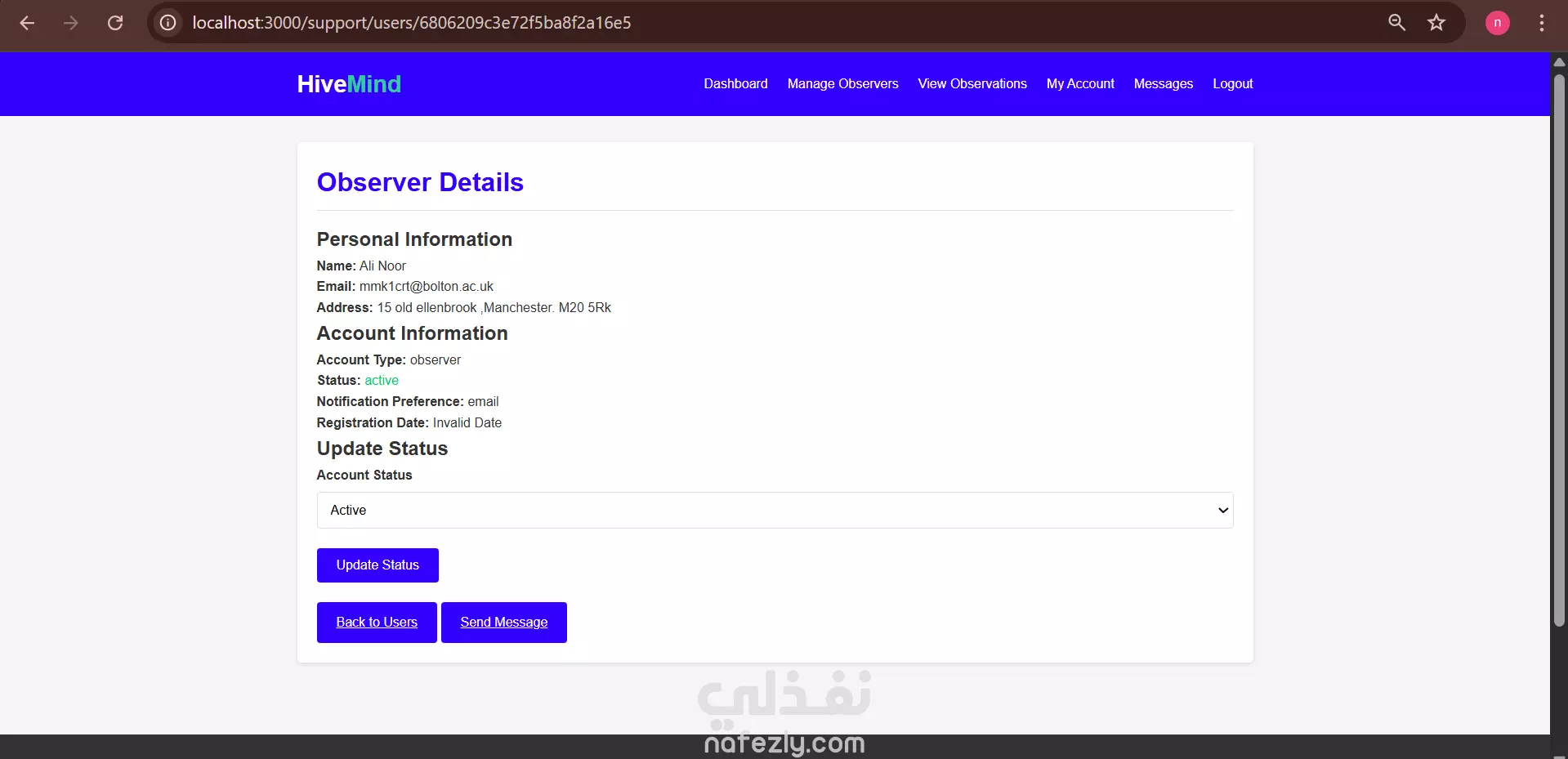Expand the Account Status dropdown
This screenshot has height=759, width=1568.
point(775,510)
